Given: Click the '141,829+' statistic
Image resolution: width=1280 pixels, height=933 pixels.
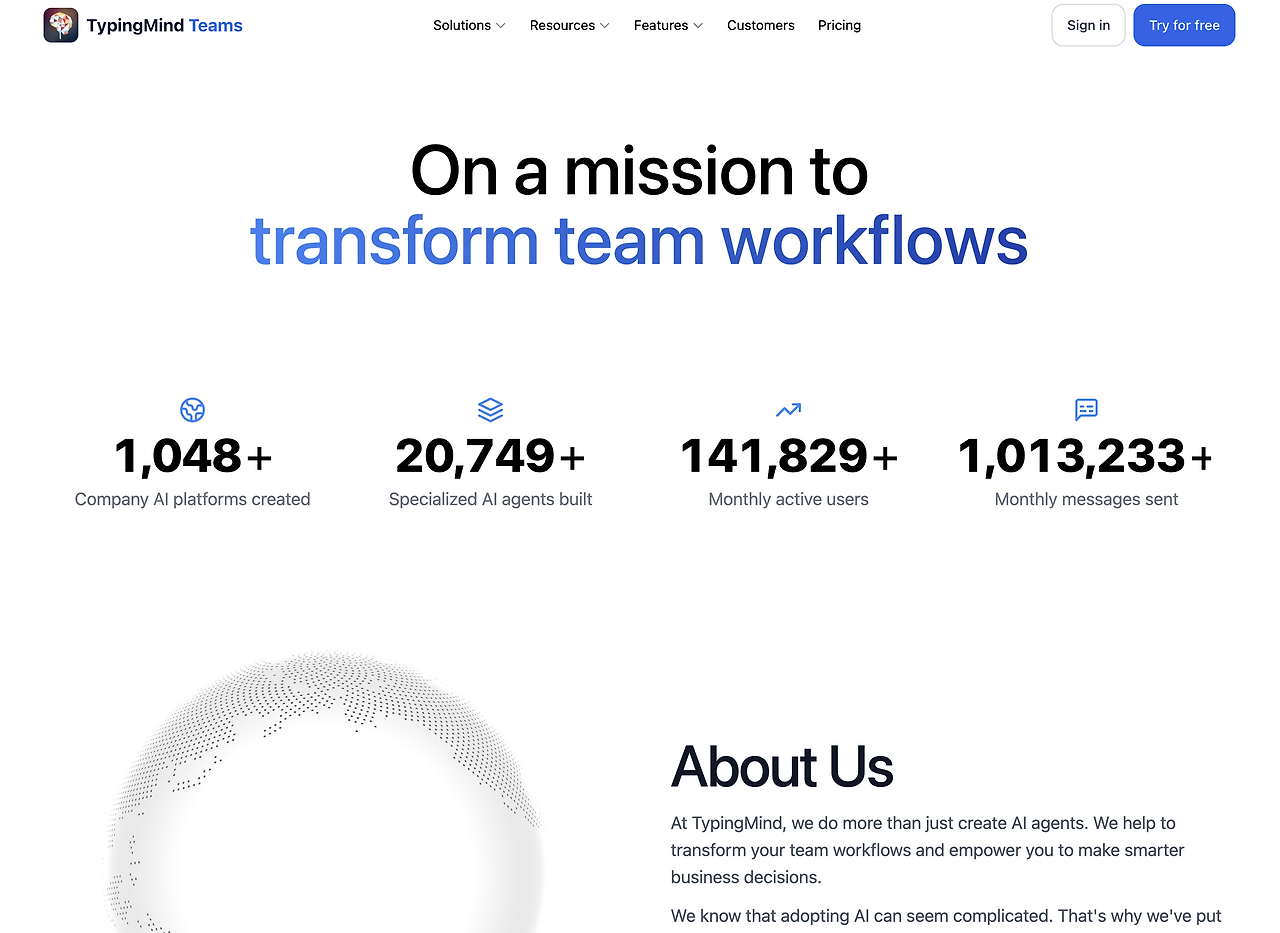Looking at the screenshot, I should [x=789, y=456].
